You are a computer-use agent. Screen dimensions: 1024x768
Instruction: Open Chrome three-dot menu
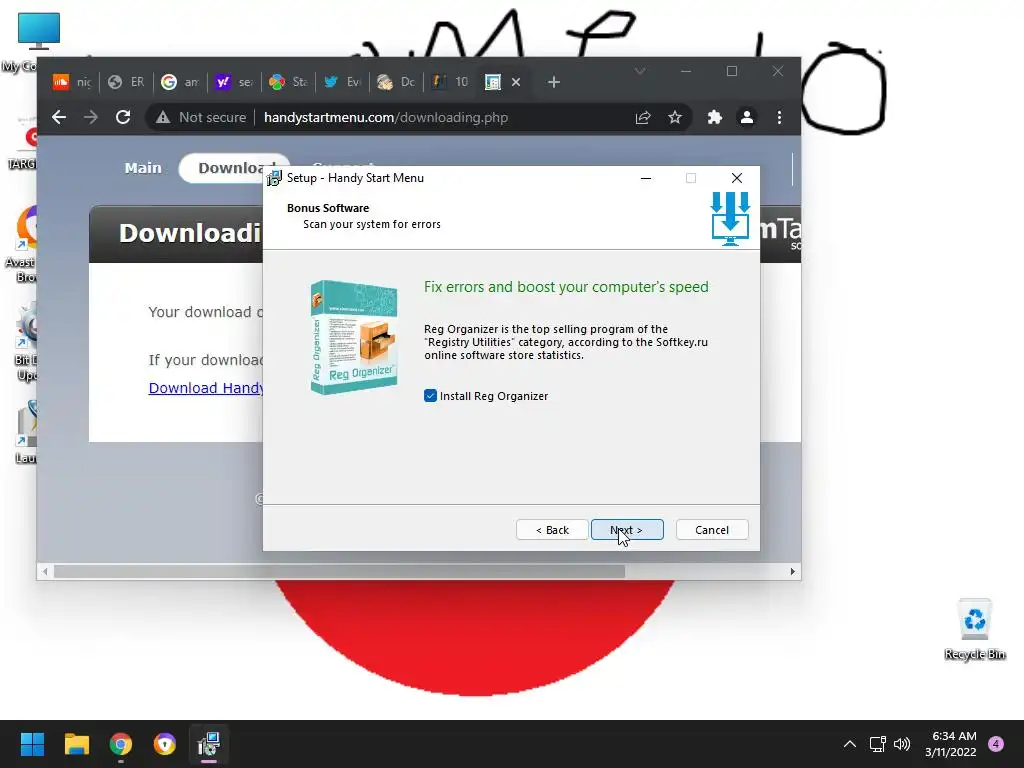(x=779, y=118)
